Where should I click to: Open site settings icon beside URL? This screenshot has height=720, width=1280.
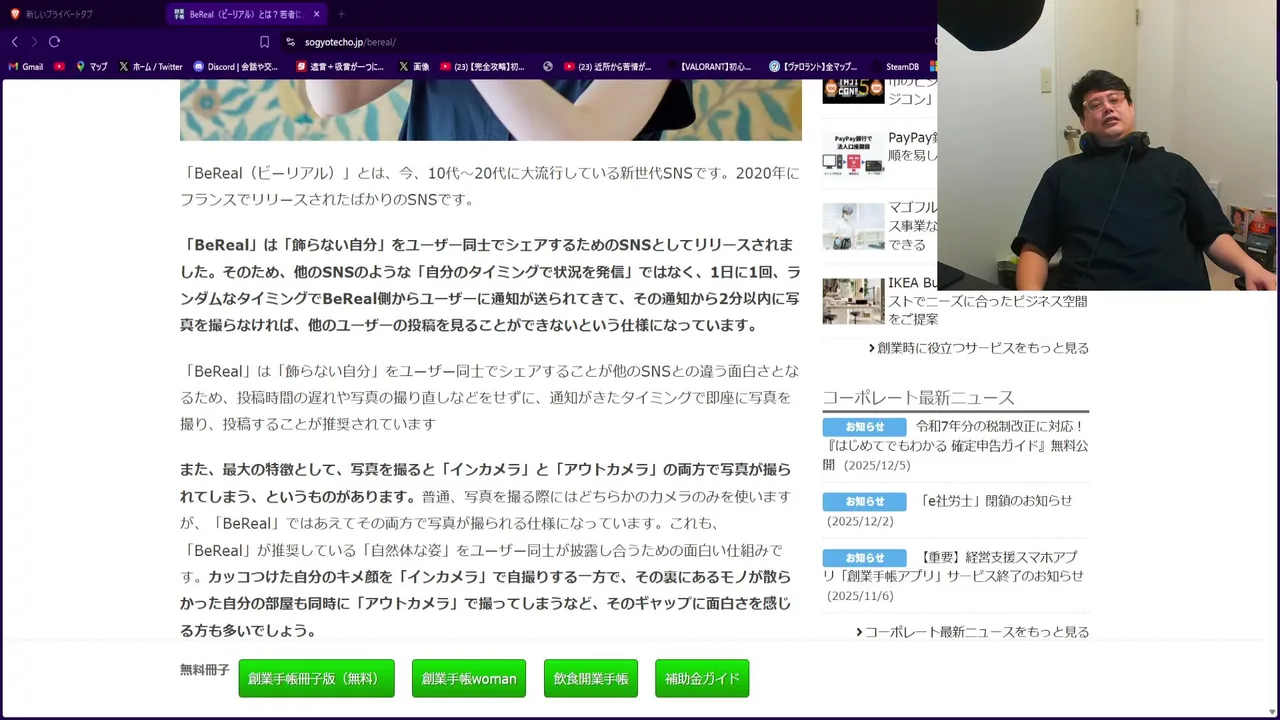pyautogui.click(x=290, y=42)
